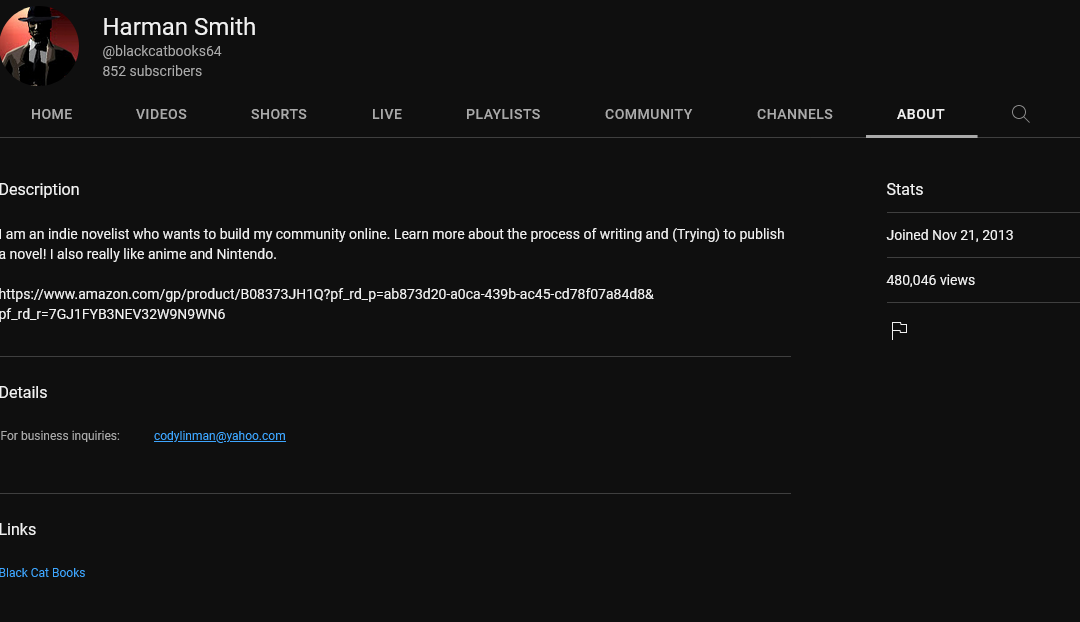Click the 'For business inquiries:' label
The image size is (1080, 622).
pyautogui.click(x=60, y=436)
